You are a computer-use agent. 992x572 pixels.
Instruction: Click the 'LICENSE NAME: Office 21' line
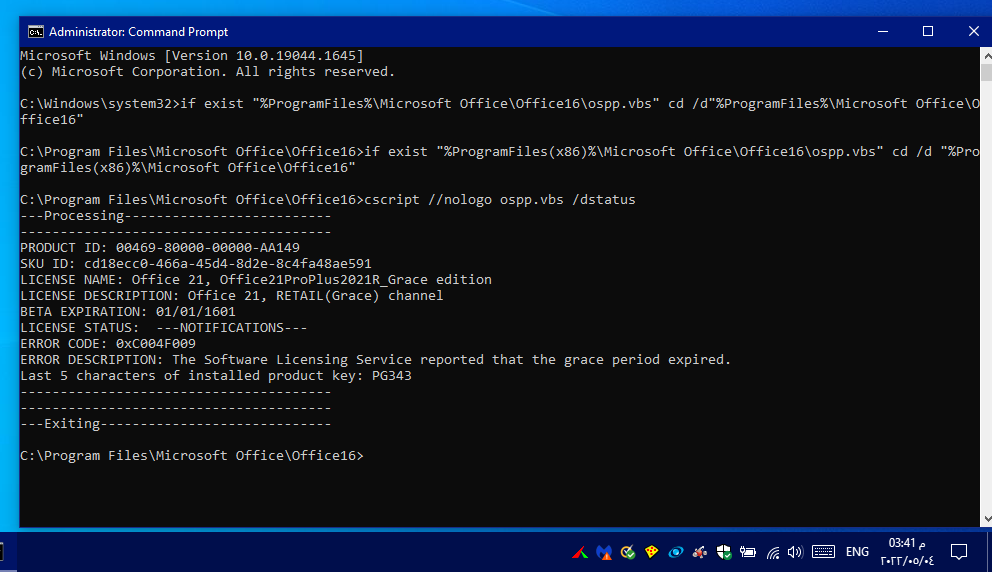[x=256, y=279]
